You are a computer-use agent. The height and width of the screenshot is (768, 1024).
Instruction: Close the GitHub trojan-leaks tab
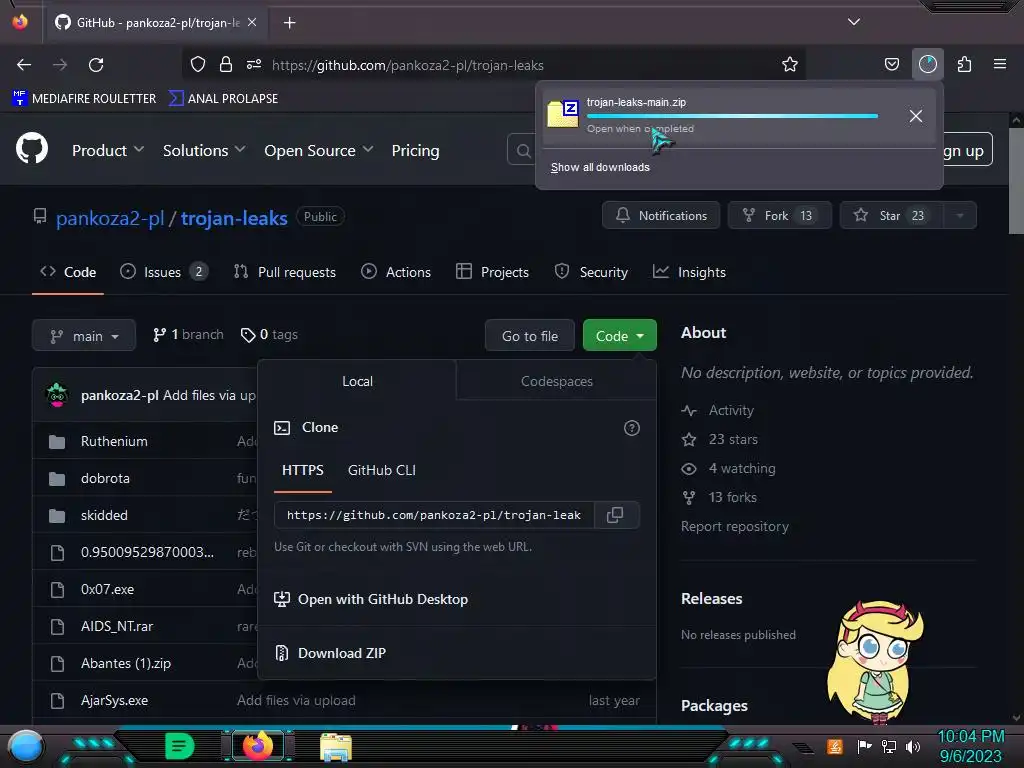coord(252,22)
